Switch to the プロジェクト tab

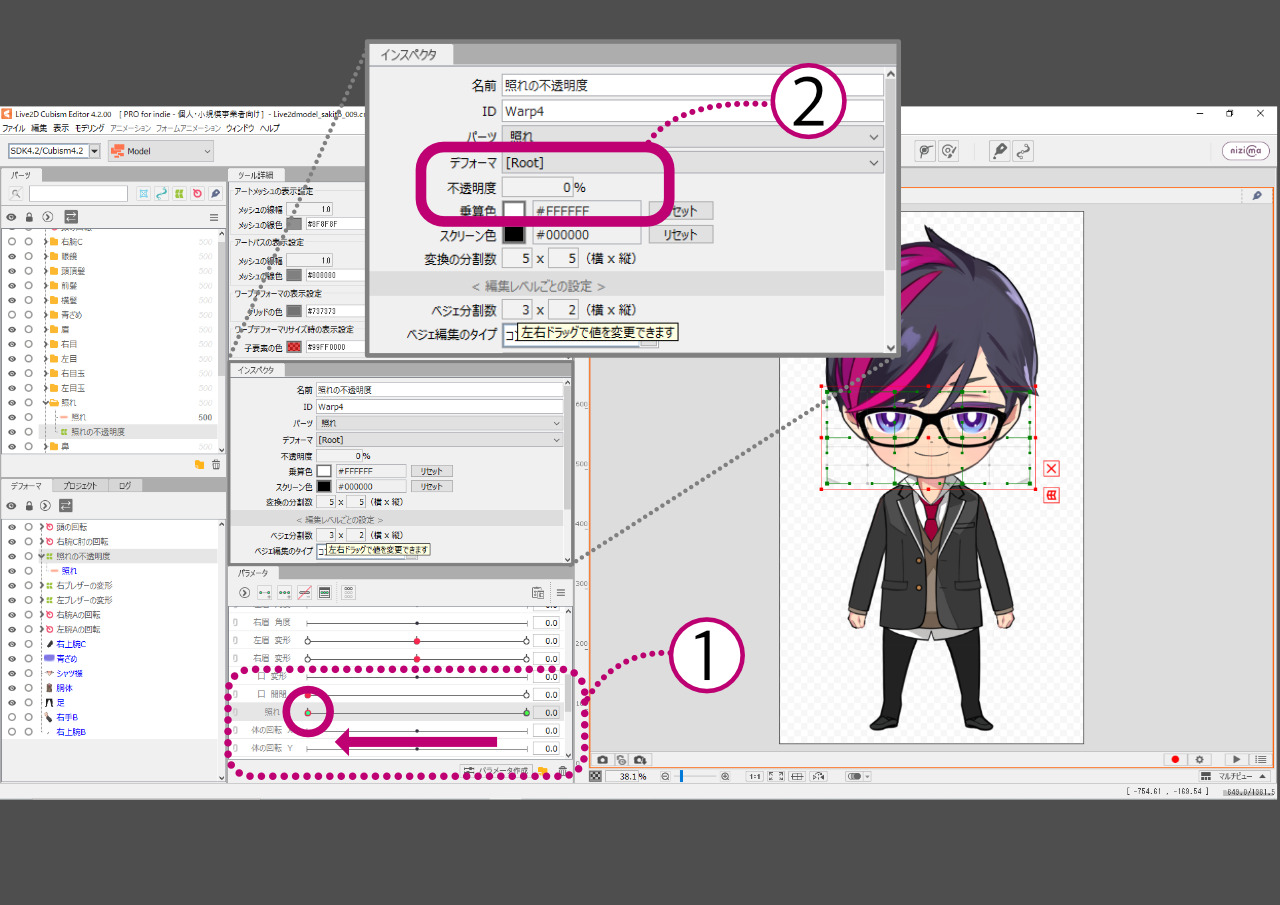80,485
